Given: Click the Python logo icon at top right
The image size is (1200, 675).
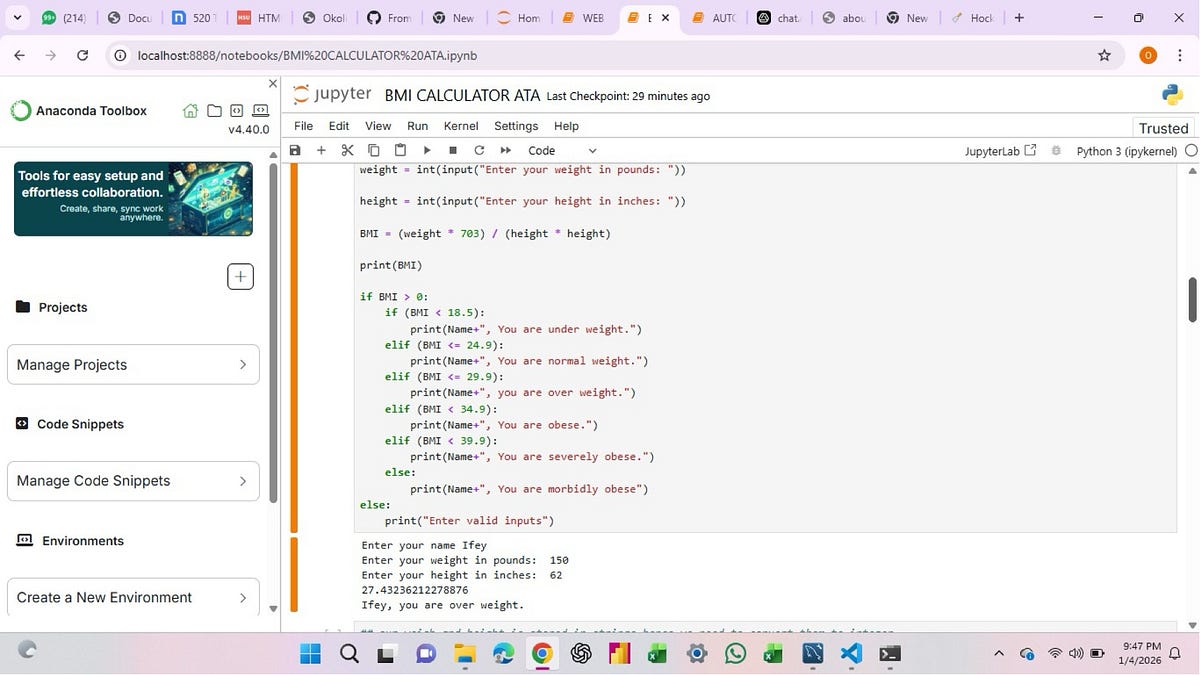Looking at the screenshot, I should click(1172, 95).
